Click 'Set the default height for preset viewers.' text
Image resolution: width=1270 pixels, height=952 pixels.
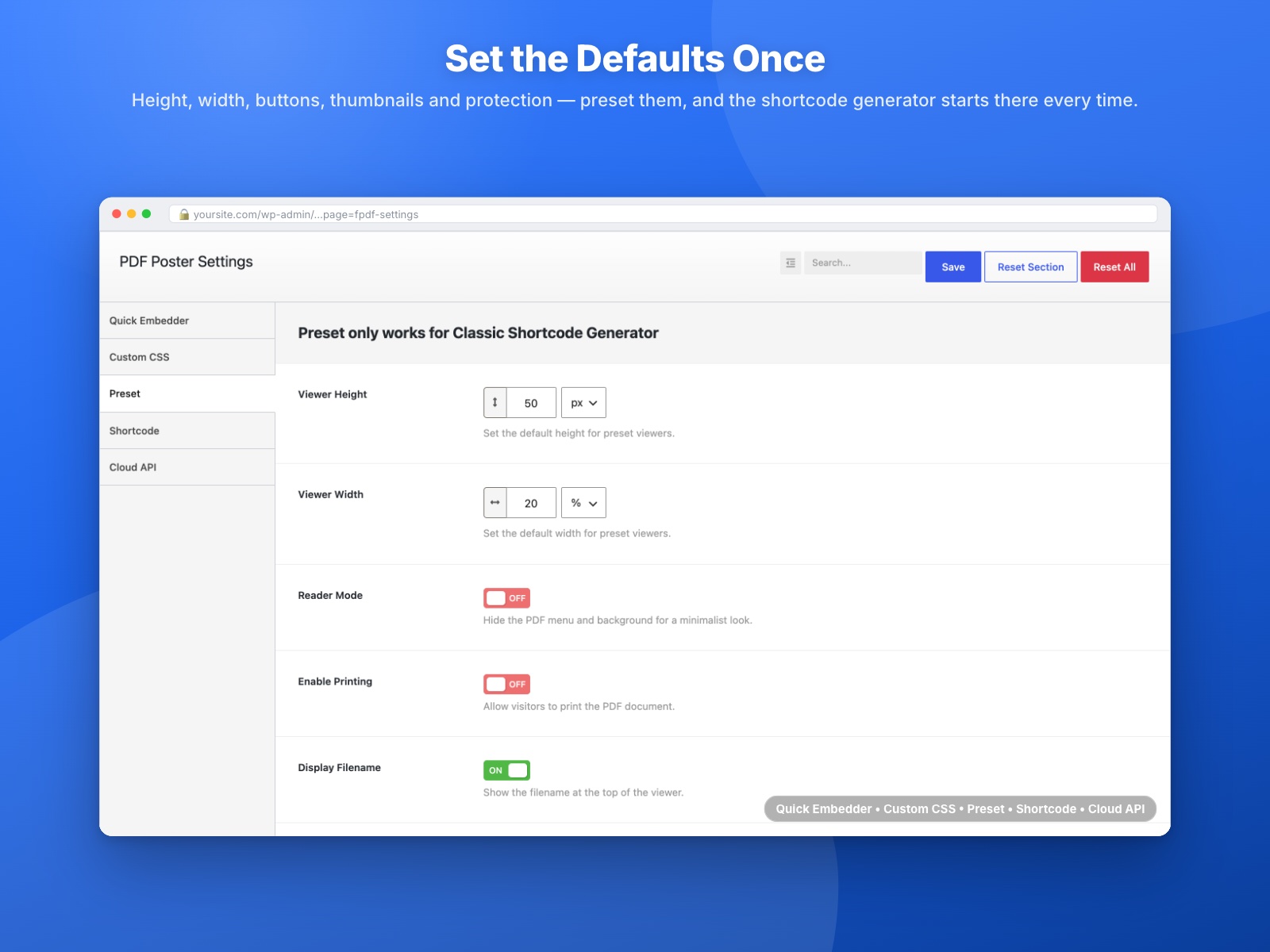[x=579, y=433]
